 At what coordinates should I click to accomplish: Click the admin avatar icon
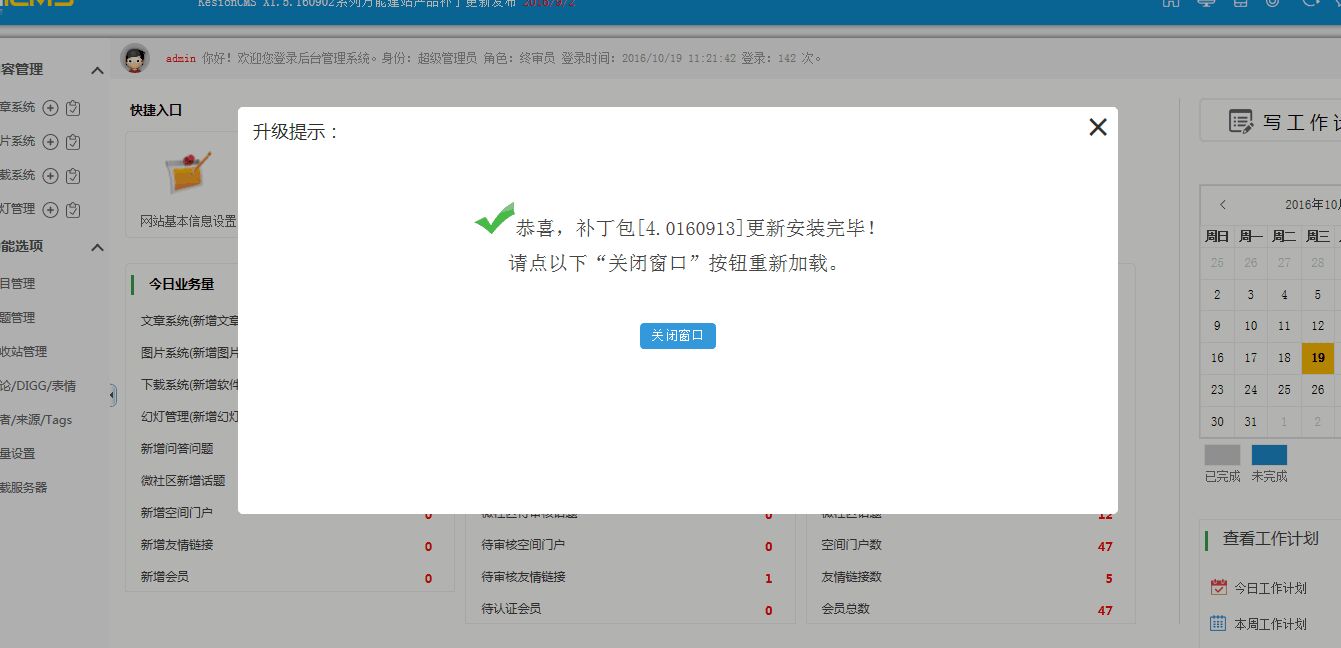(x=135, y=59)
